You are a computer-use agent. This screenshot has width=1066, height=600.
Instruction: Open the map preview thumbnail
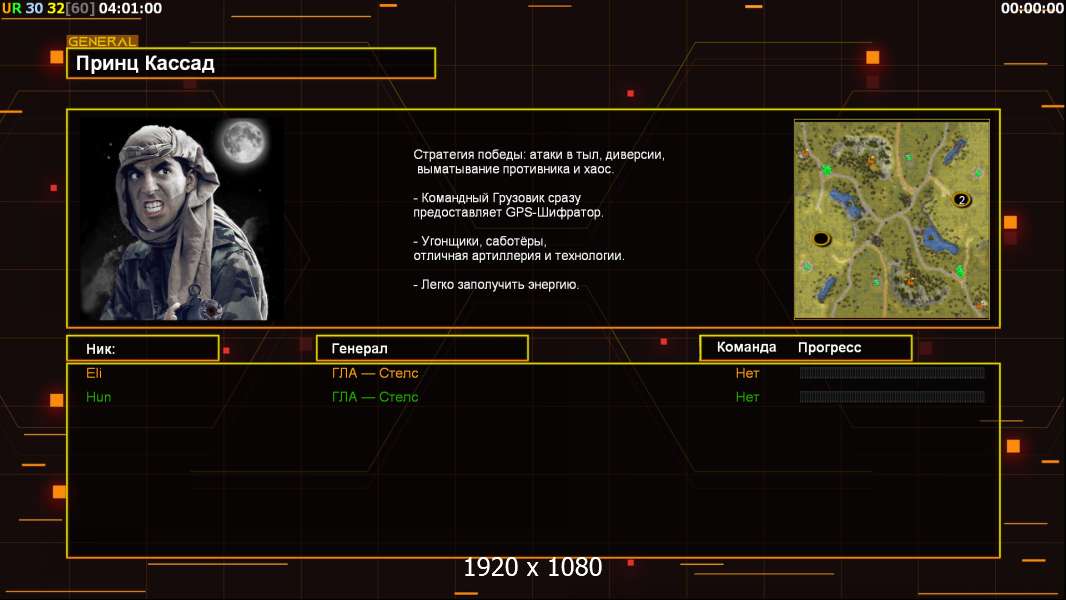point(892,219)
